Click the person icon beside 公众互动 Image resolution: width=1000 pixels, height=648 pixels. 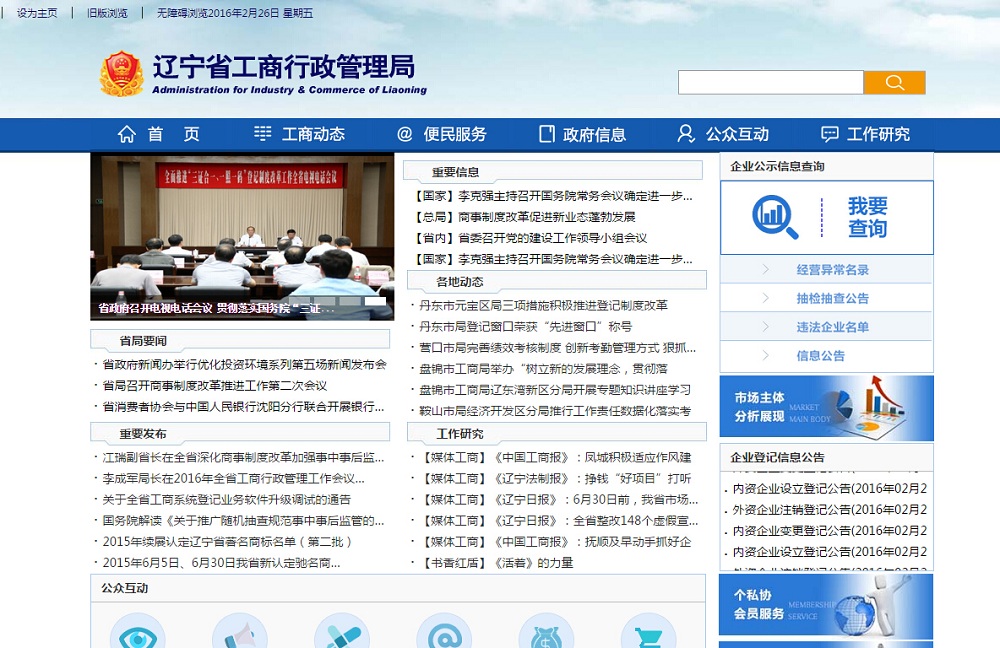tap(686, 134)
